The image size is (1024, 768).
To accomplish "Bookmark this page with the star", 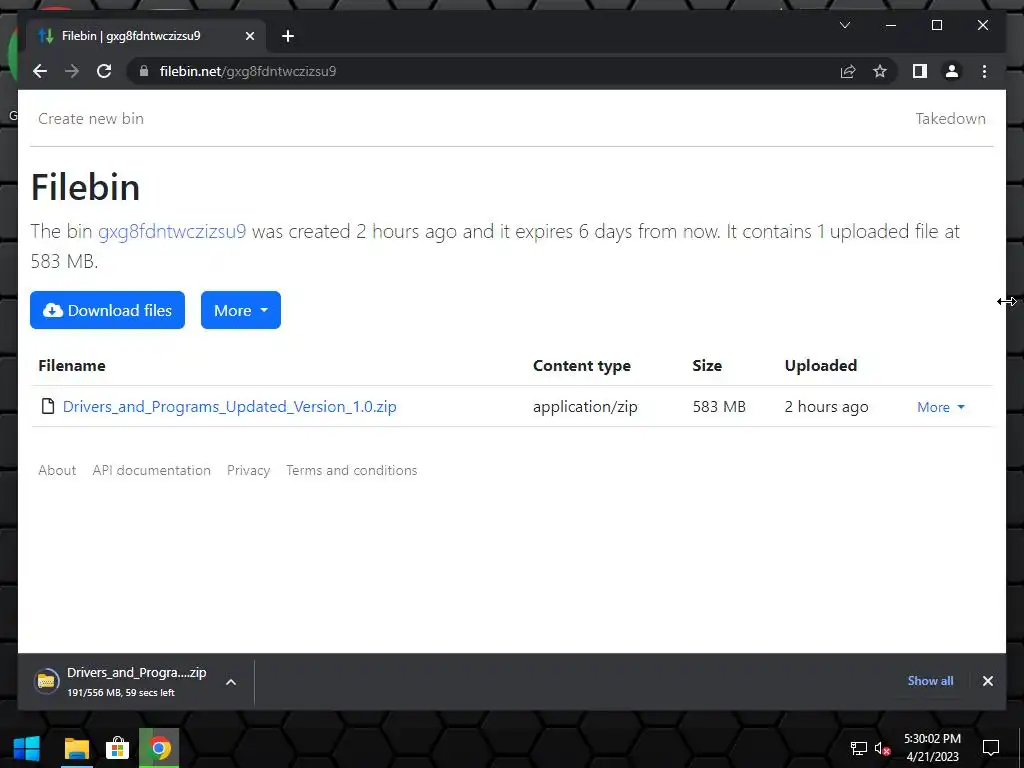I will tap(880, 71).
